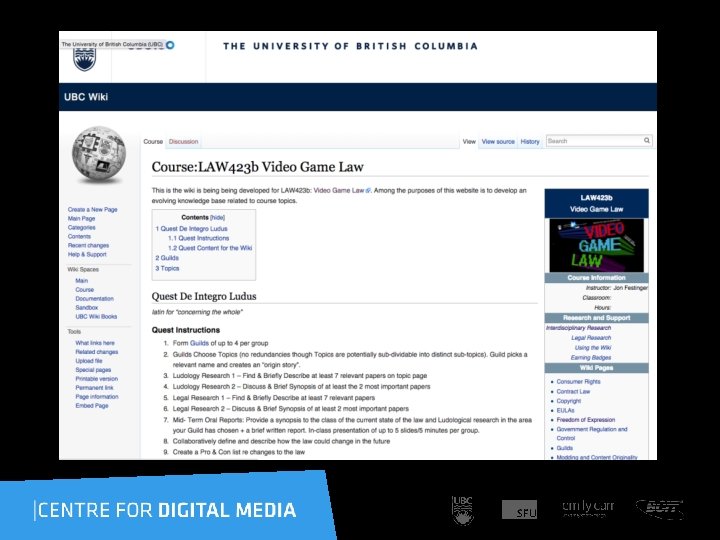Open the Main wiki space

pos(82,281)
